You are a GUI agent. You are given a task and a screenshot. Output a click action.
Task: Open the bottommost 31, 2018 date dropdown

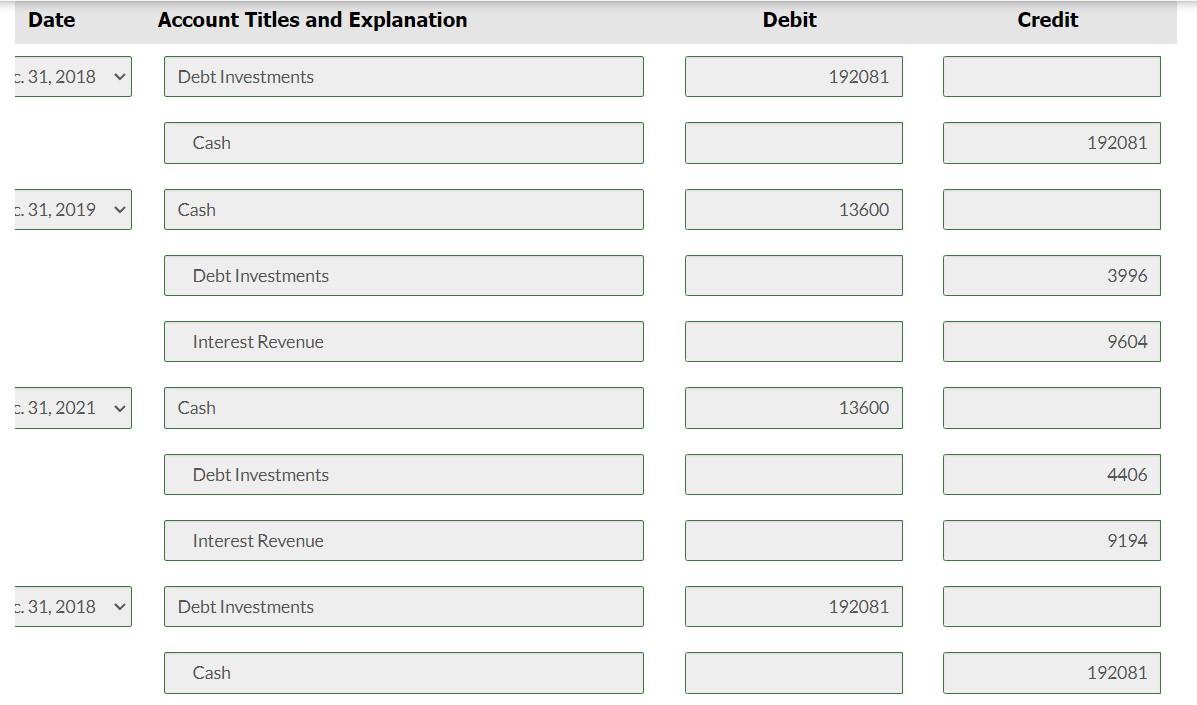tap(73, 607)
